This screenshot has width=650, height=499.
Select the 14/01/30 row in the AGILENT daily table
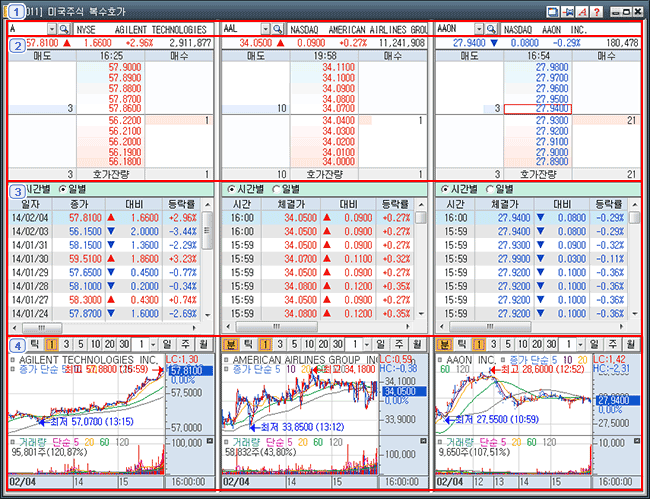(x=105, y=259)
